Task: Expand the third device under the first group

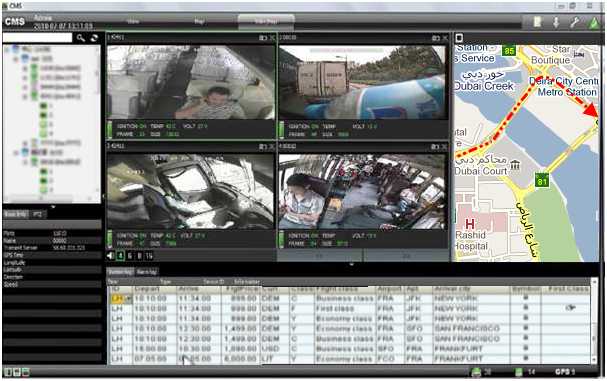Action: point(25,87)
